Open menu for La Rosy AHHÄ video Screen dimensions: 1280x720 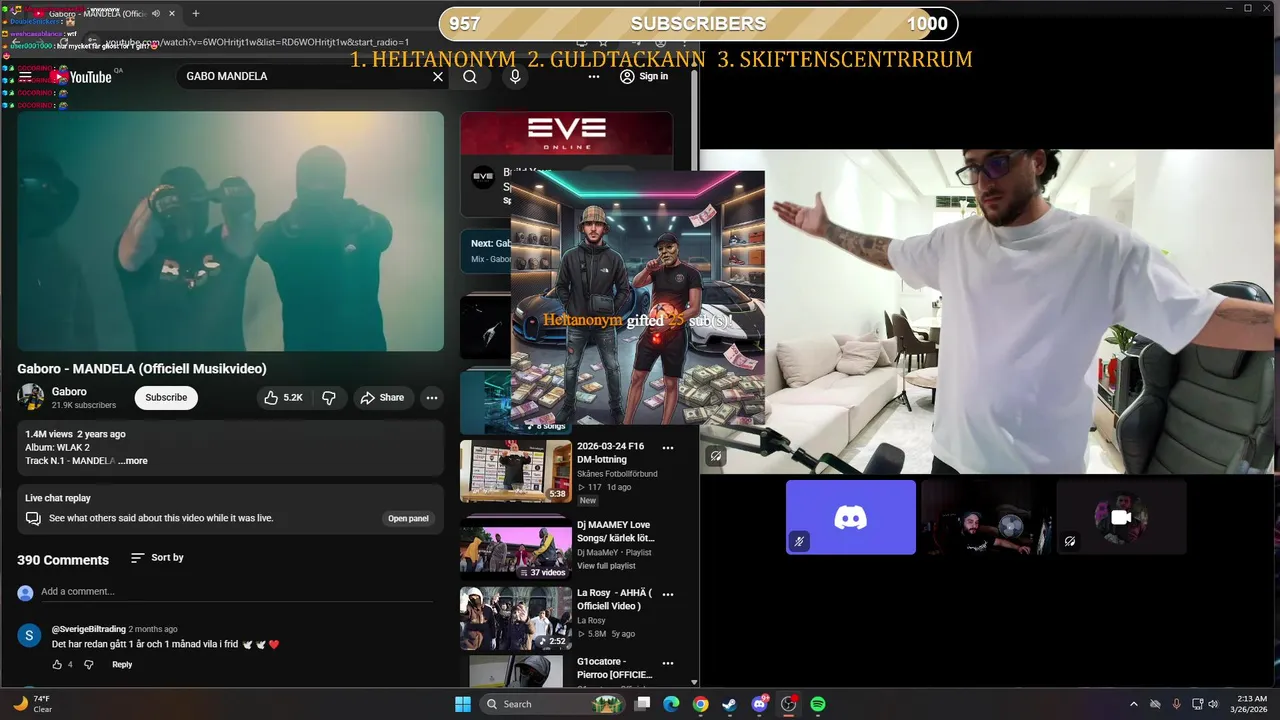668,594
